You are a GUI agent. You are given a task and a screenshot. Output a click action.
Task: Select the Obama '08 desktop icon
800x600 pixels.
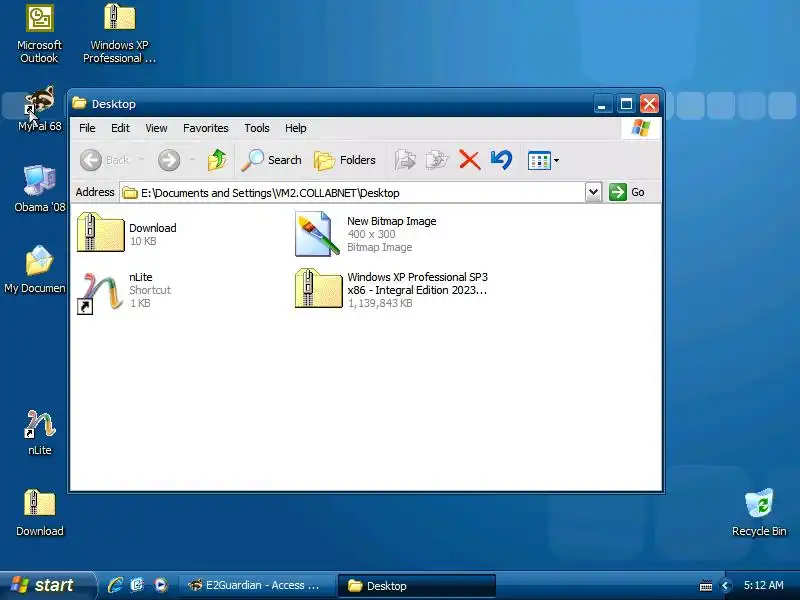click(39, 189)
